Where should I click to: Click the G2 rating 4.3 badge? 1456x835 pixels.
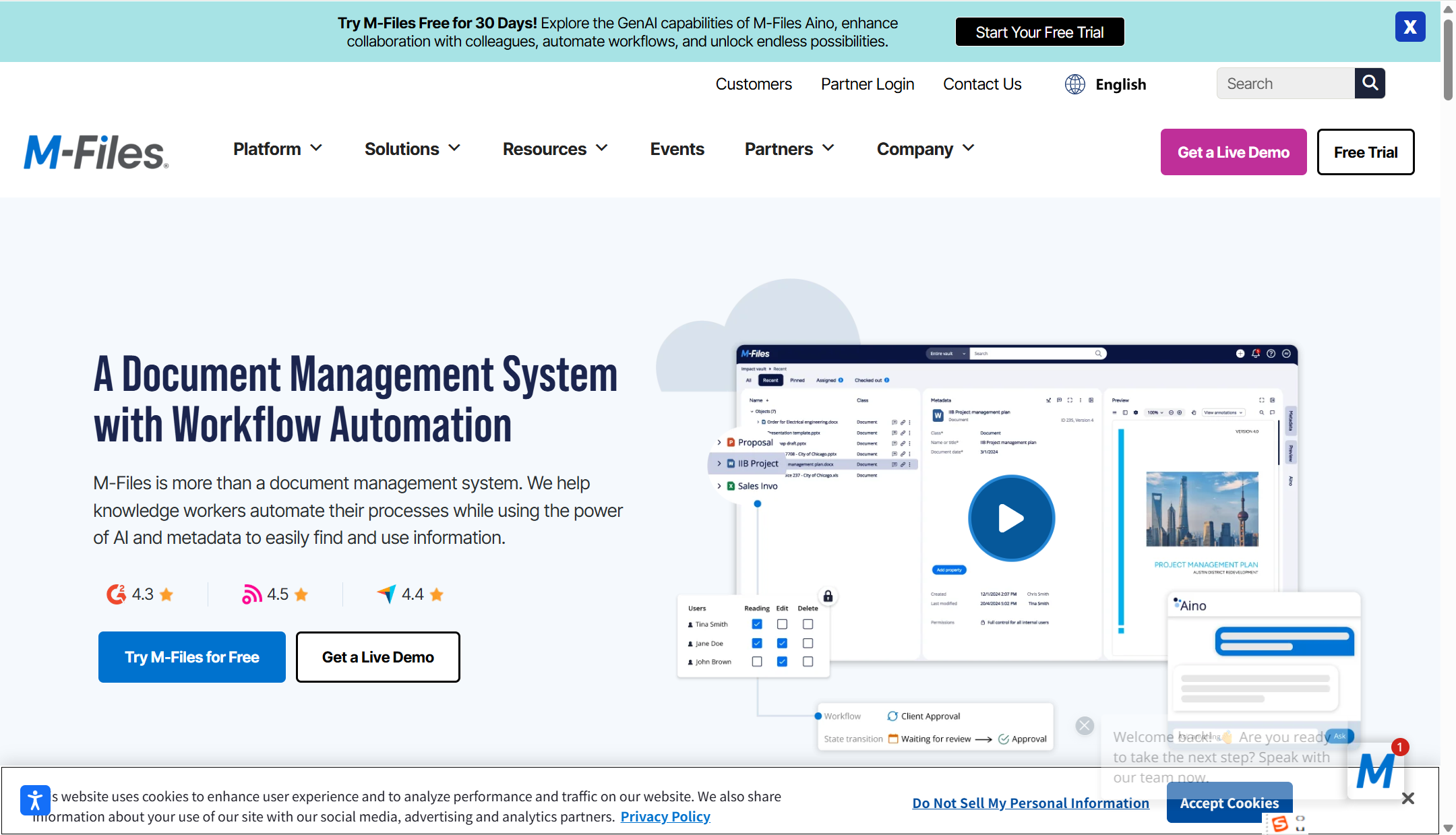pos(140,594)
